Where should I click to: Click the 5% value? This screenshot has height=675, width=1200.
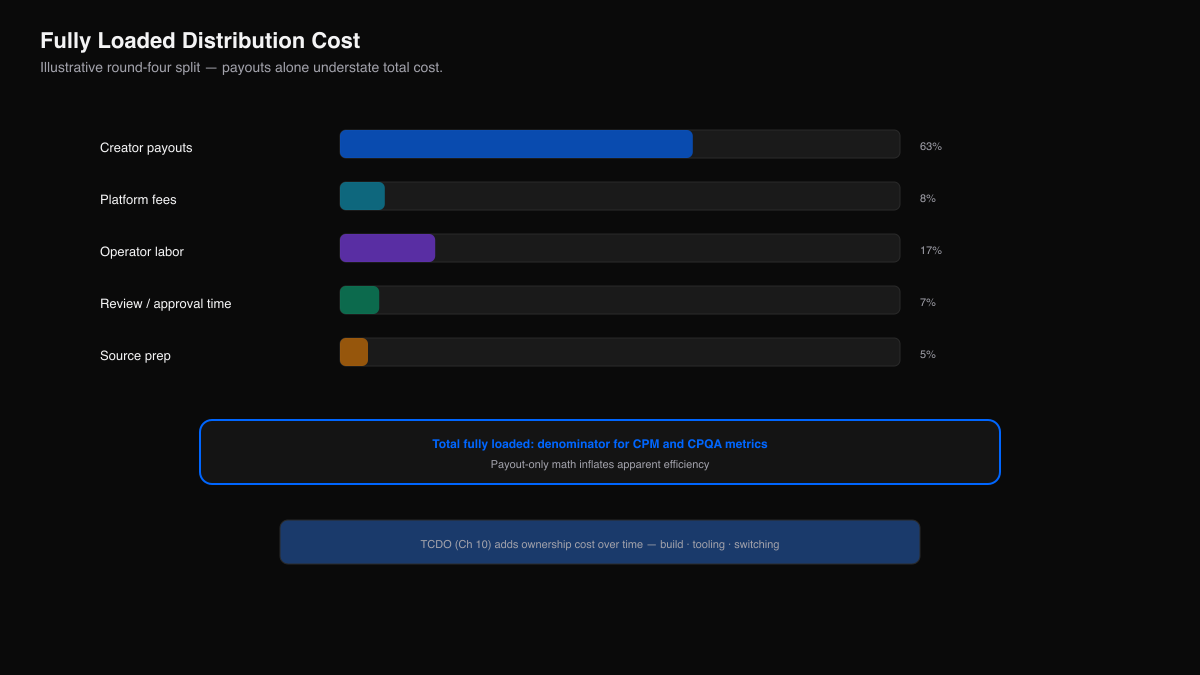(928, 354)
